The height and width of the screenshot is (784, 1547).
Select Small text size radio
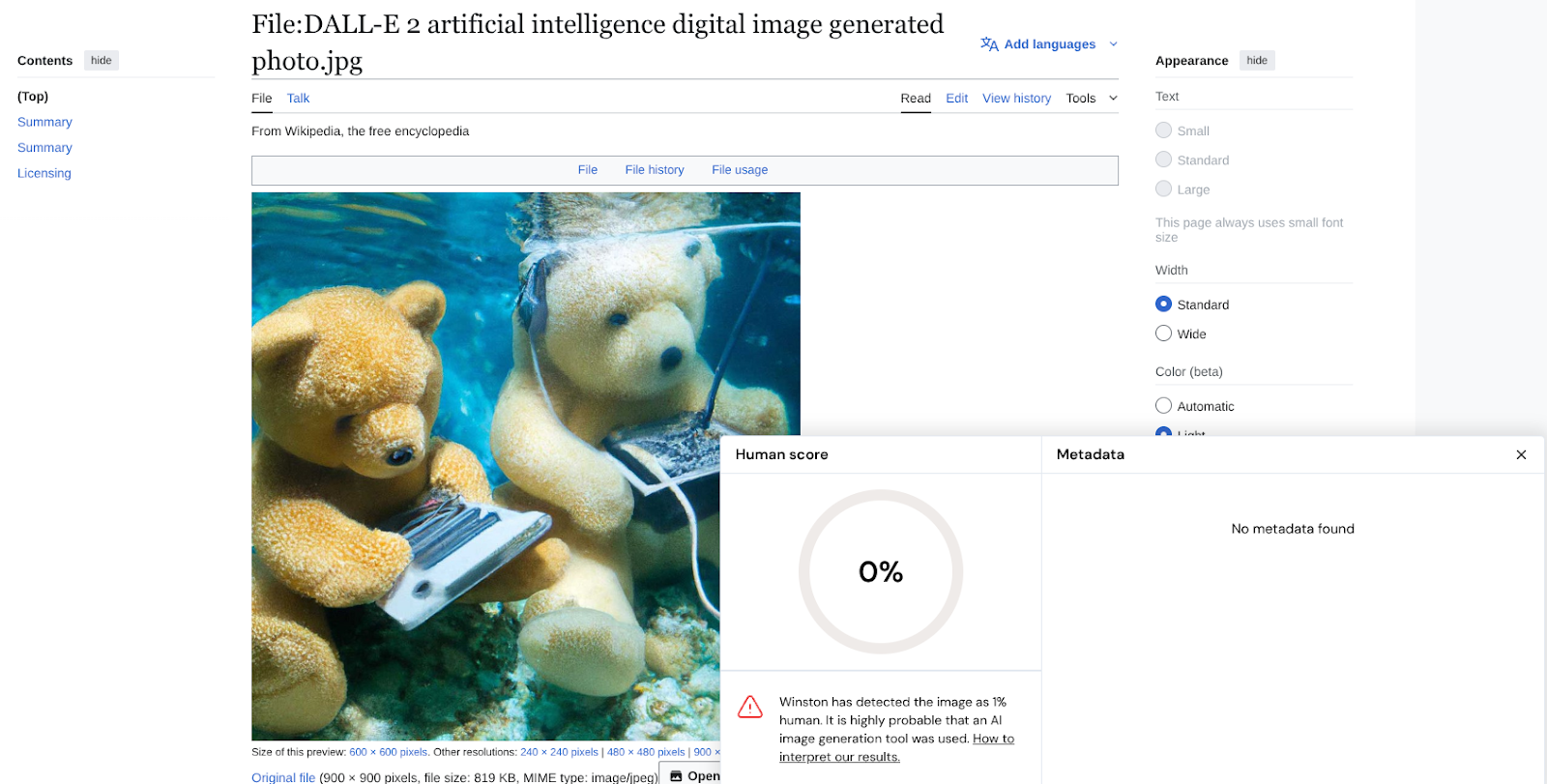click(x=1163, y=131)
